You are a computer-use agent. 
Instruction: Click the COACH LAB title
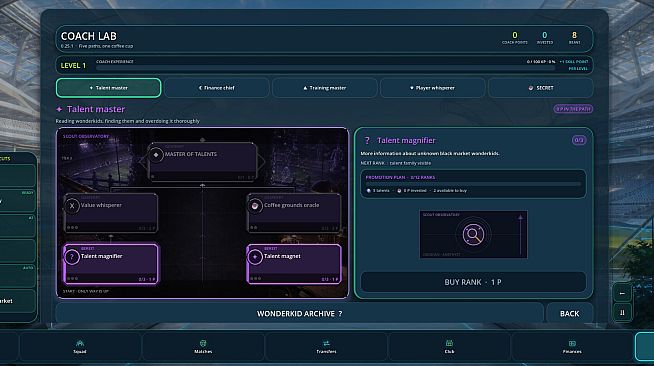tap(89, 36)
